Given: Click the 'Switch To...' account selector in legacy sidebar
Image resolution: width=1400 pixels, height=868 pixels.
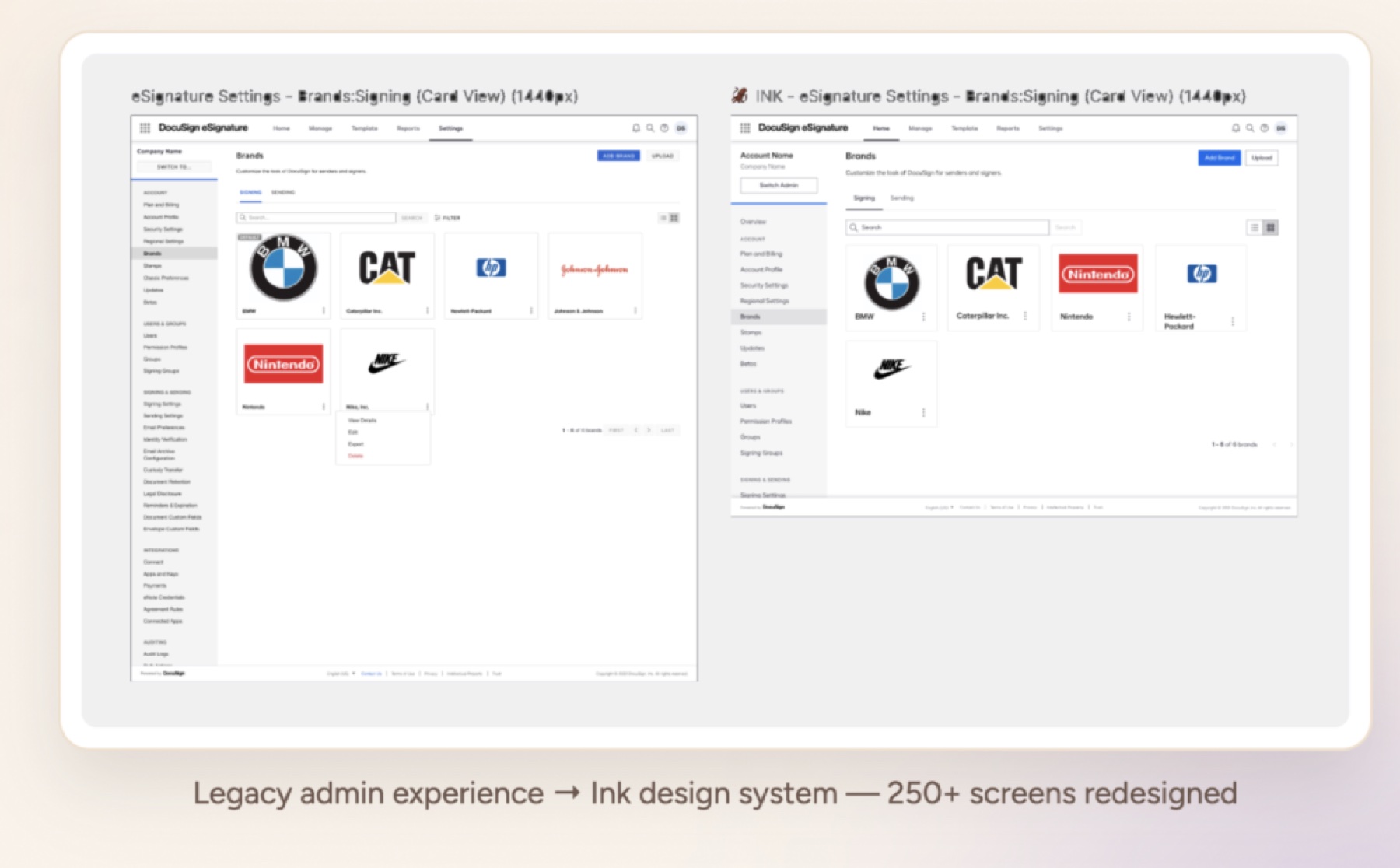Looking at the screenshot, I should 173,166.
